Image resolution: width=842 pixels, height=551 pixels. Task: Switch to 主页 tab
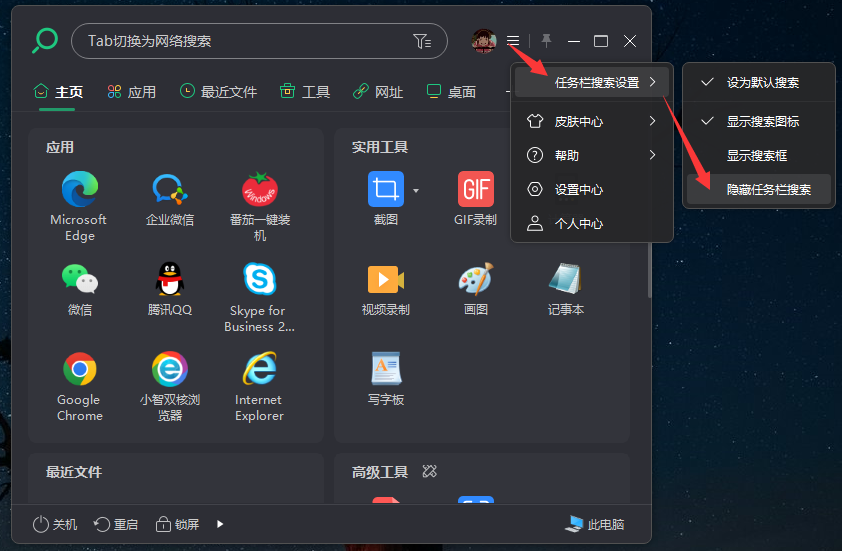tap(58, 92)
